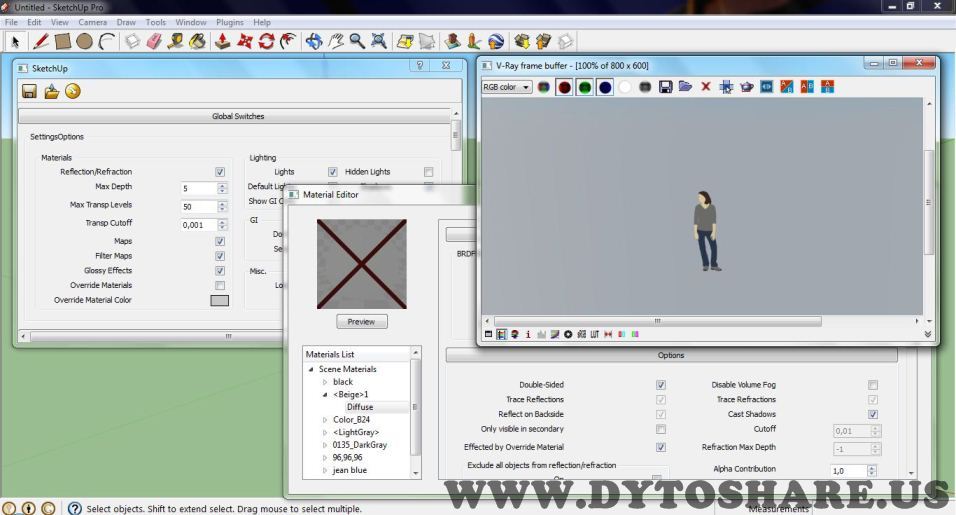Choose the red Move tool
Image resolution: width=956 pixels, height=515 pixels.
click(244, 41)
